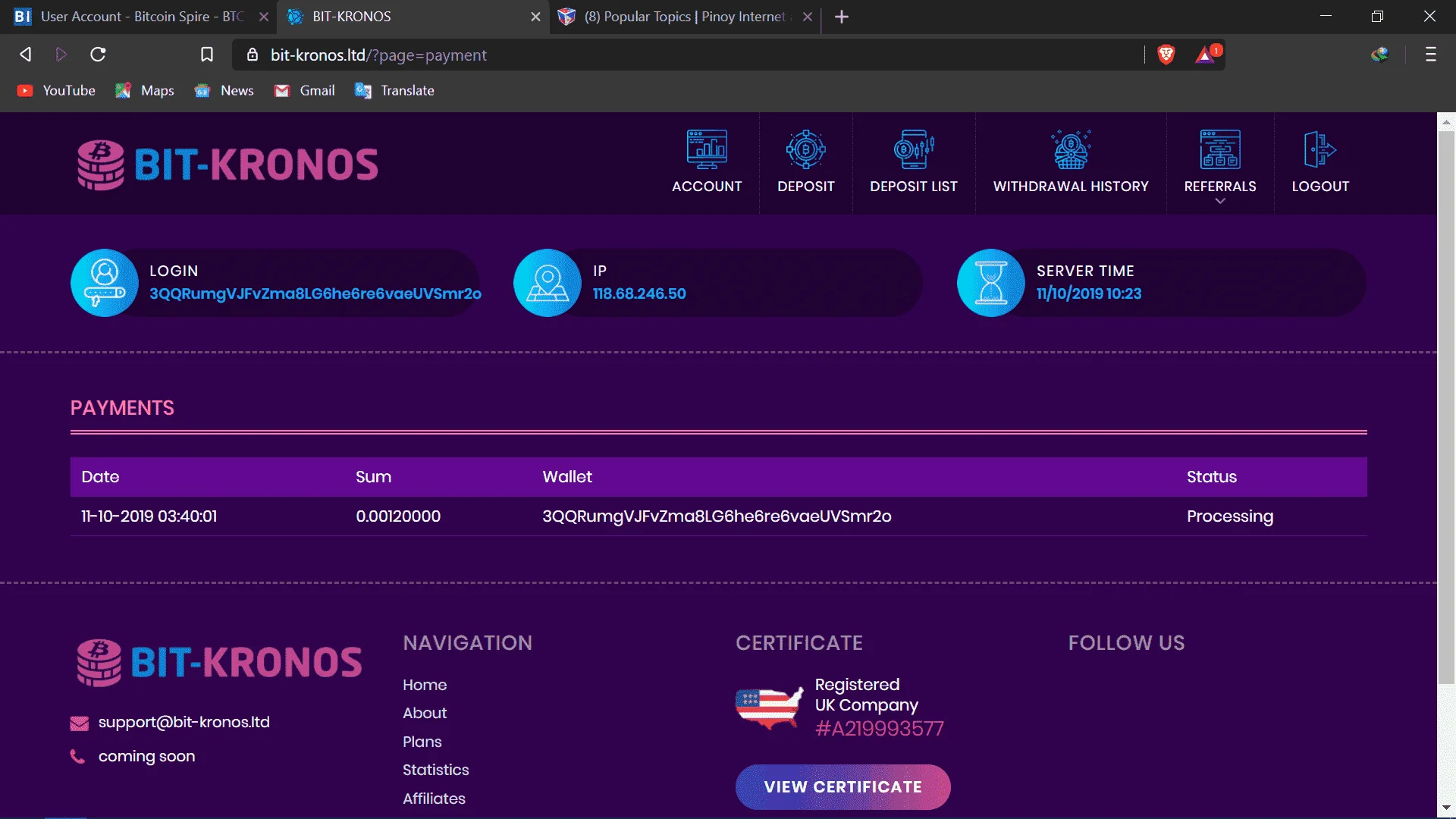1456x819 pixels.
Task: Open the Deposit List icon
Action: pyautogui.click(x=914, y=149)
